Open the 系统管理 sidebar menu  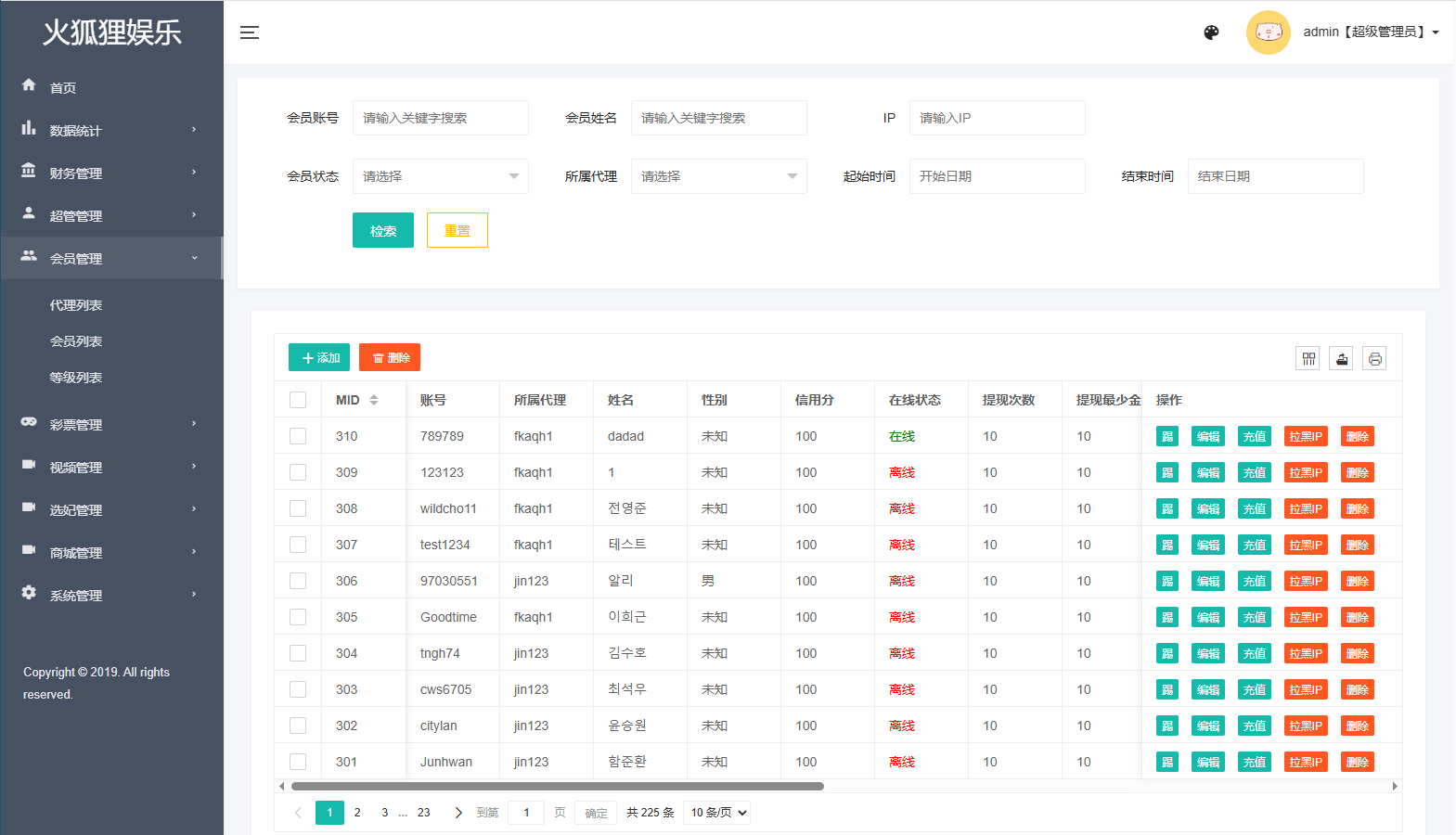click(111, 595)
